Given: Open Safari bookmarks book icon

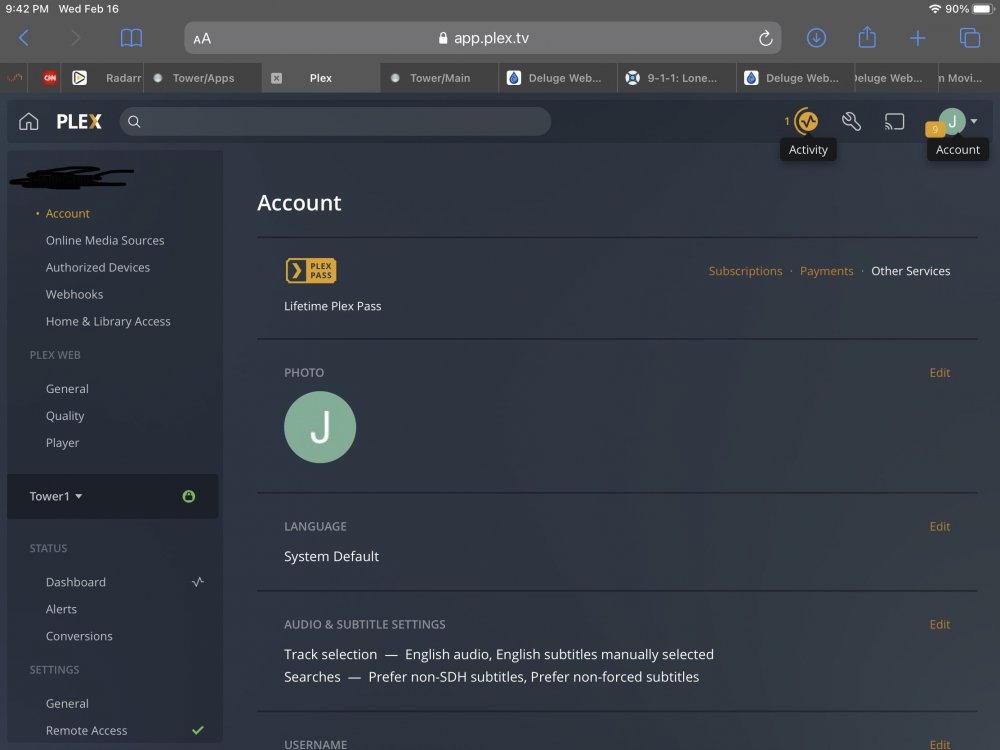Looking at the screenshot, I should (131, 38).
